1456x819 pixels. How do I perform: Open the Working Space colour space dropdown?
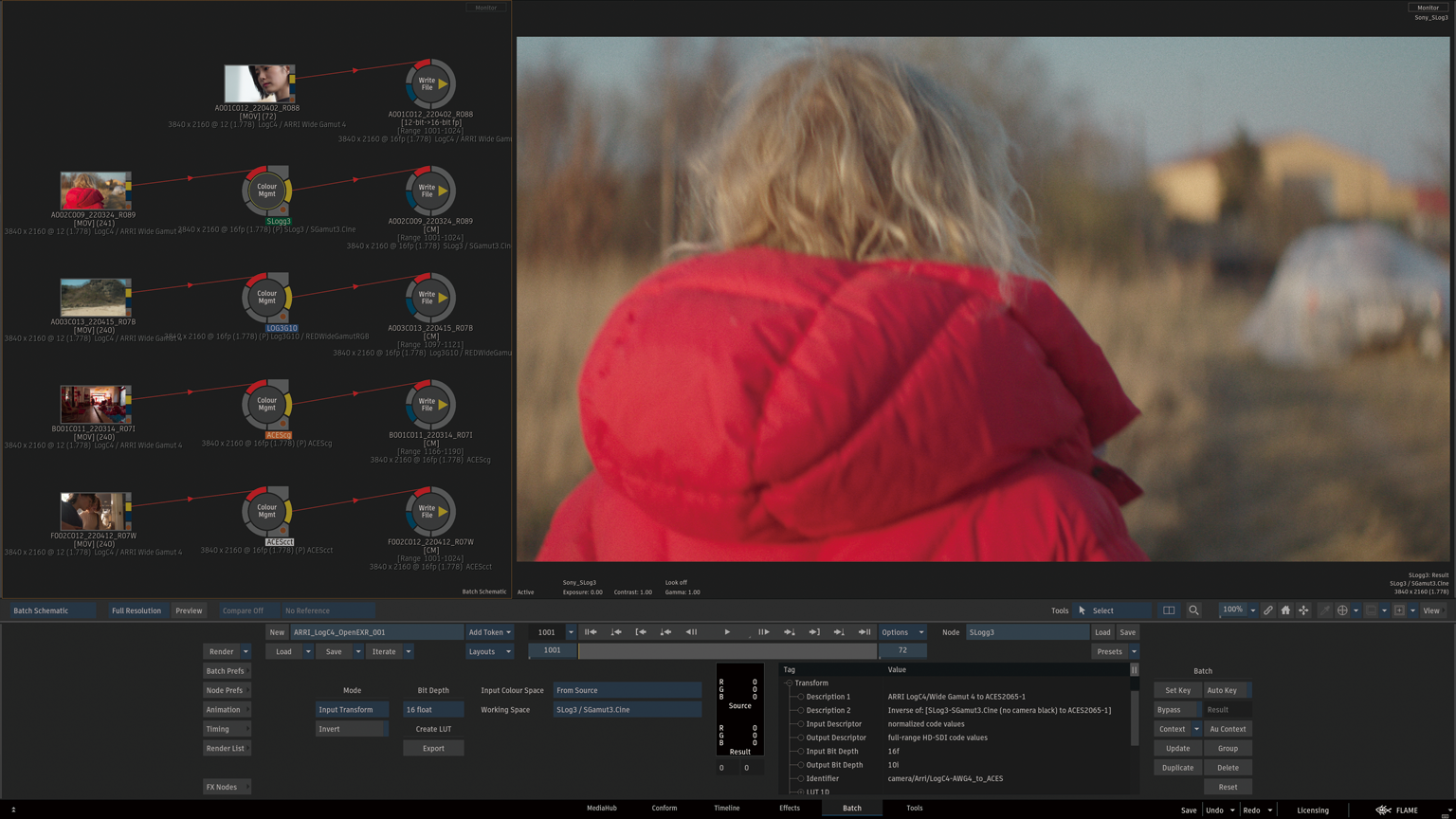tap(627, 710)
